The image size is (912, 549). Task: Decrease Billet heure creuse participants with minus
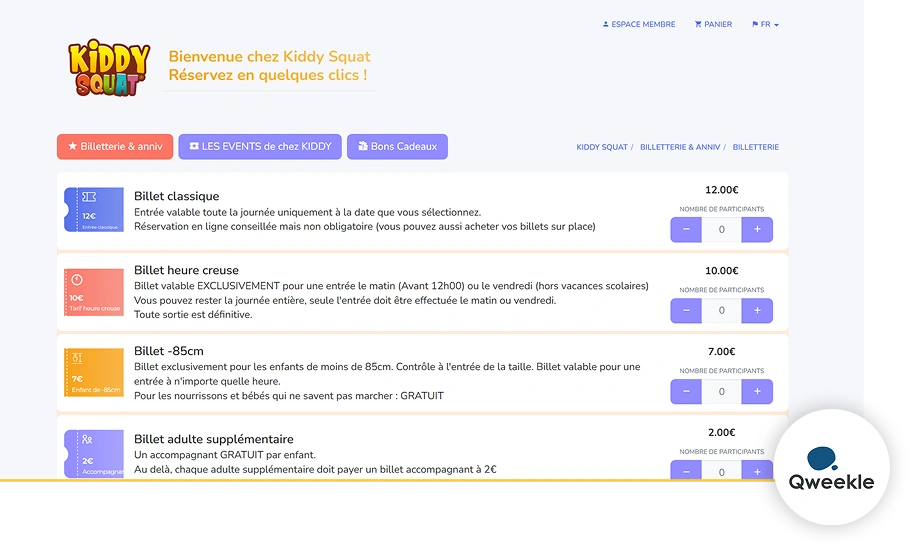(x=686, y=311)
